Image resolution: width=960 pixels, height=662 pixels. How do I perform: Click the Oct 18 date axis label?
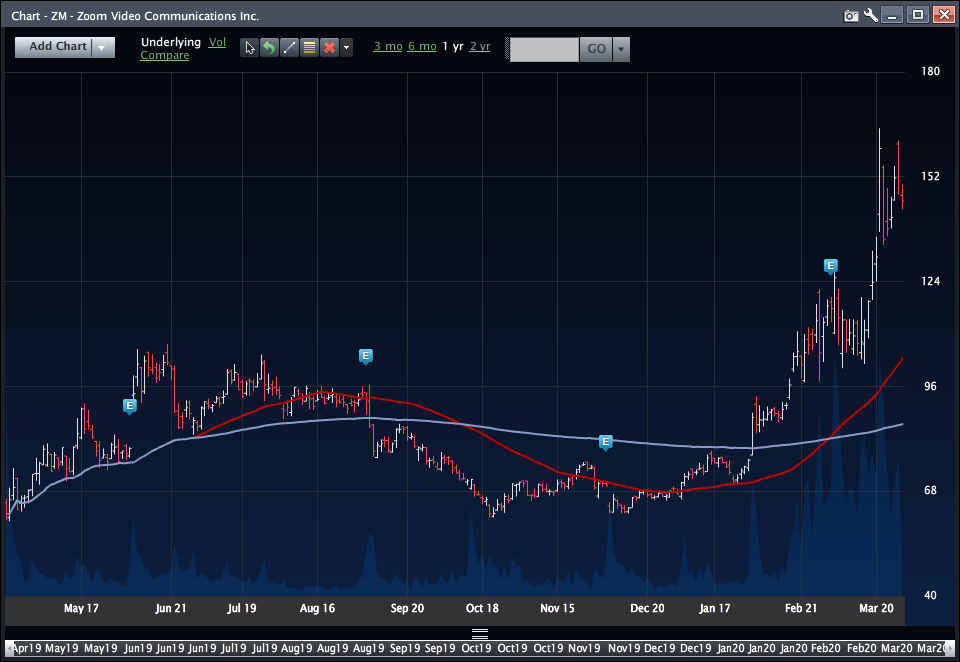point(482,608)
